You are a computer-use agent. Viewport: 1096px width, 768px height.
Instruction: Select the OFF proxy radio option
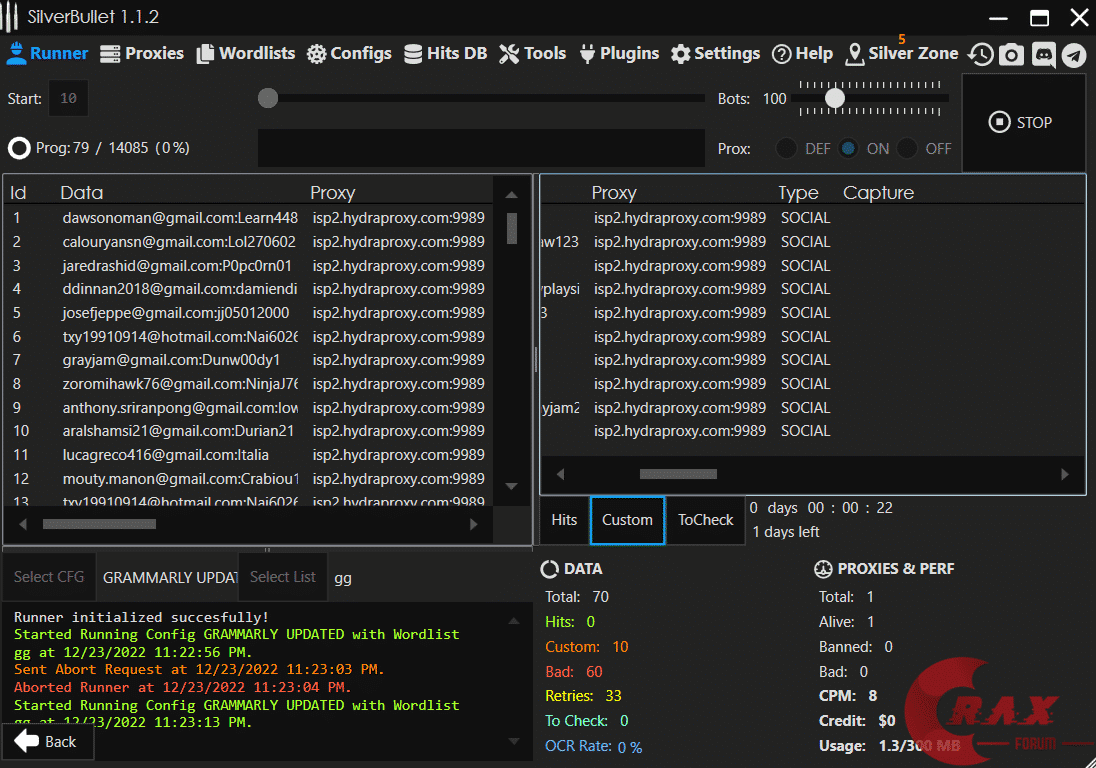pyautogui.click(x=907, y=148)
